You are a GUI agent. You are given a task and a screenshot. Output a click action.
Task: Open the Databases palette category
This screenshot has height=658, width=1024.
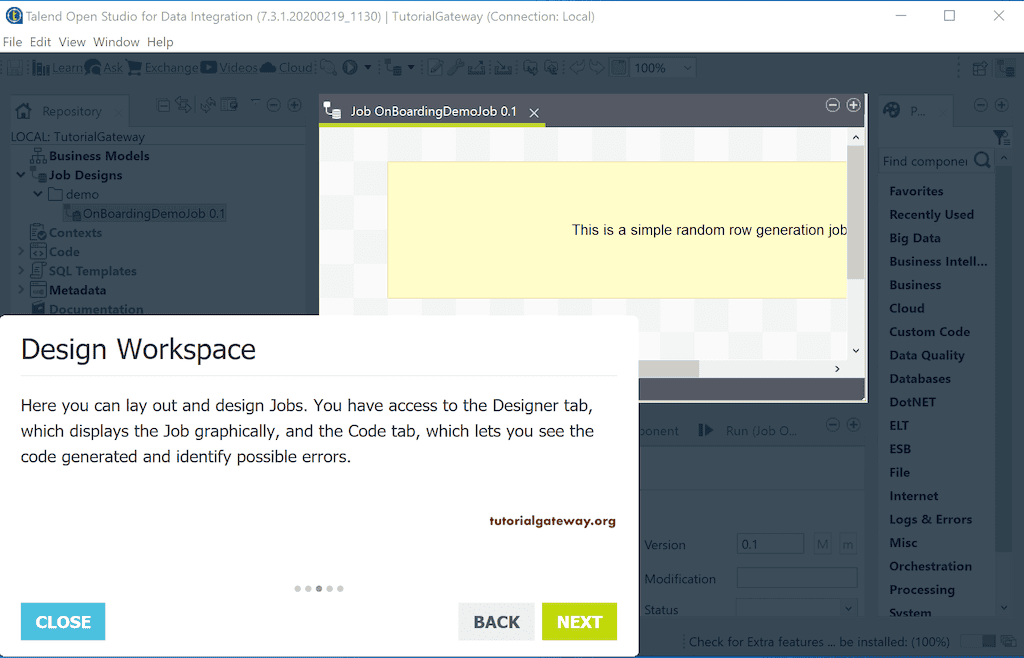tap(920, 379)
